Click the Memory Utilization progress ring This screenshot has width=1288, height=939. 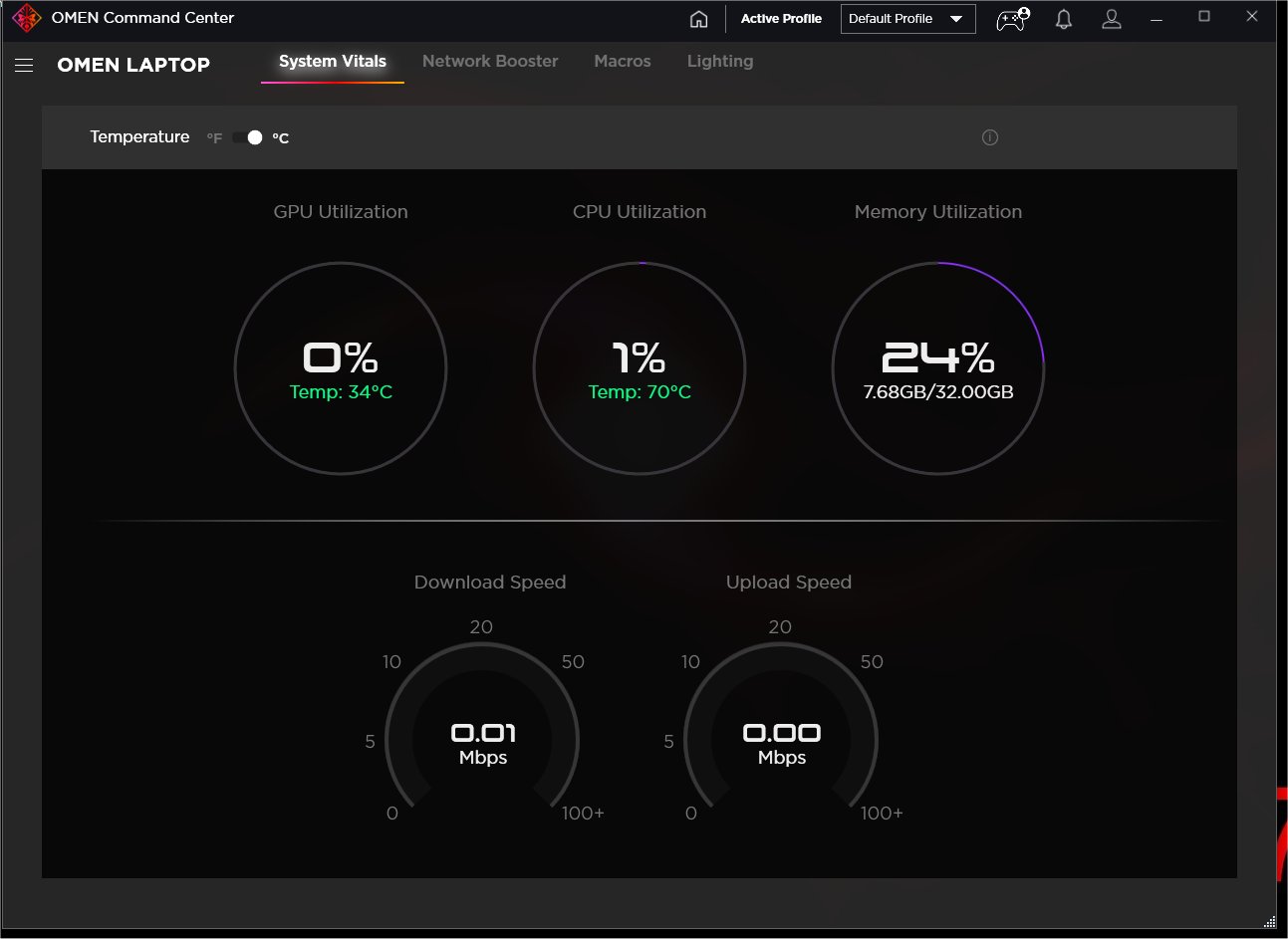tap(937, 367)
